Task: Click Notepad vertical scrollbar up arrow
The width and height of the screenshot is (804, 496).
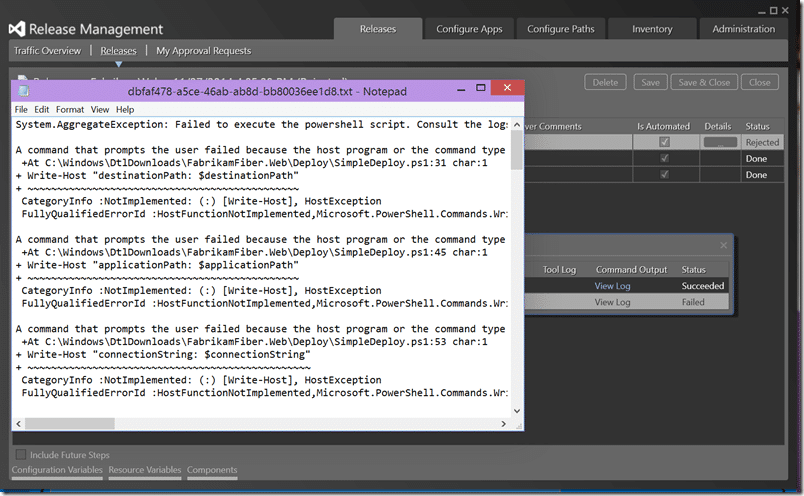Action: (517, 125)
